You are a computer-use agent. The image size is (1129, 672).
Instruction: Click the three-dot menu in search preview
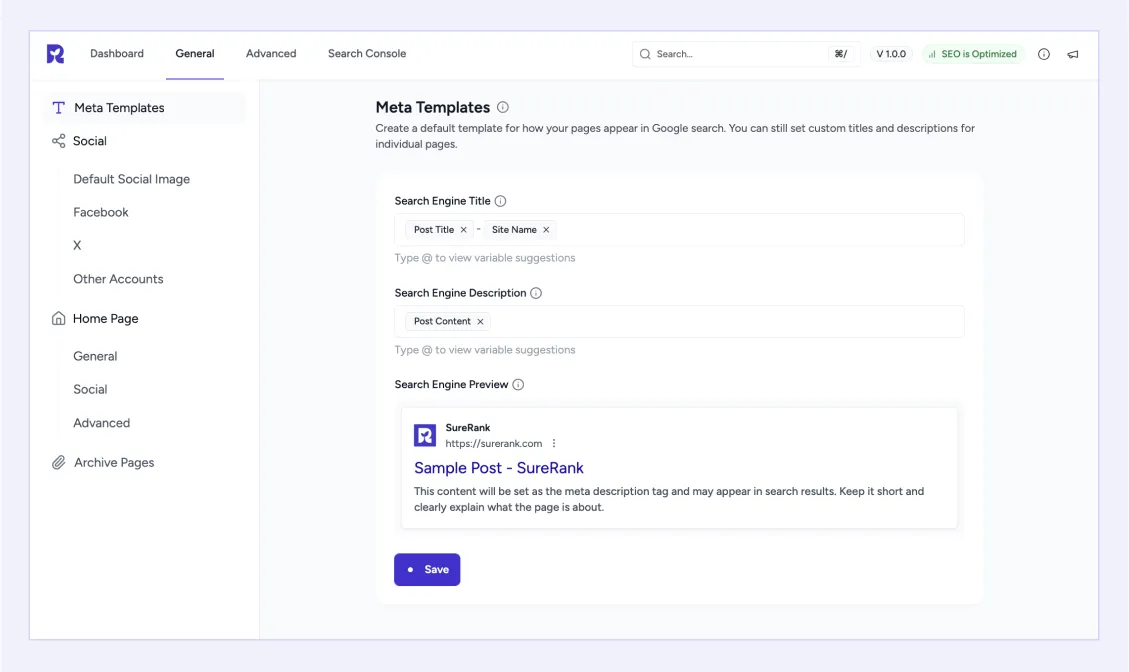click(x=554, y=444)
